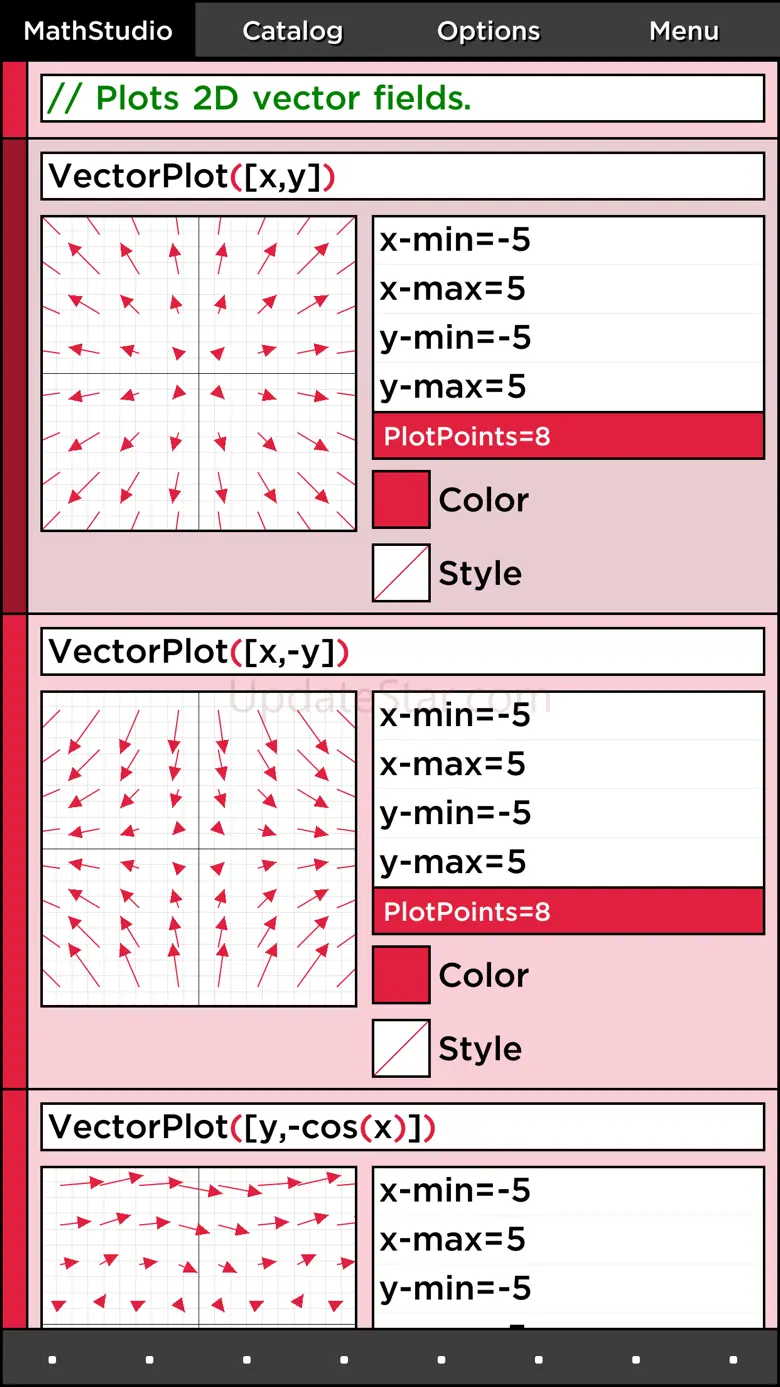Open the Catalog tab
The width and height of the screenshot is (780, 1387).
[x=292, y=31]
